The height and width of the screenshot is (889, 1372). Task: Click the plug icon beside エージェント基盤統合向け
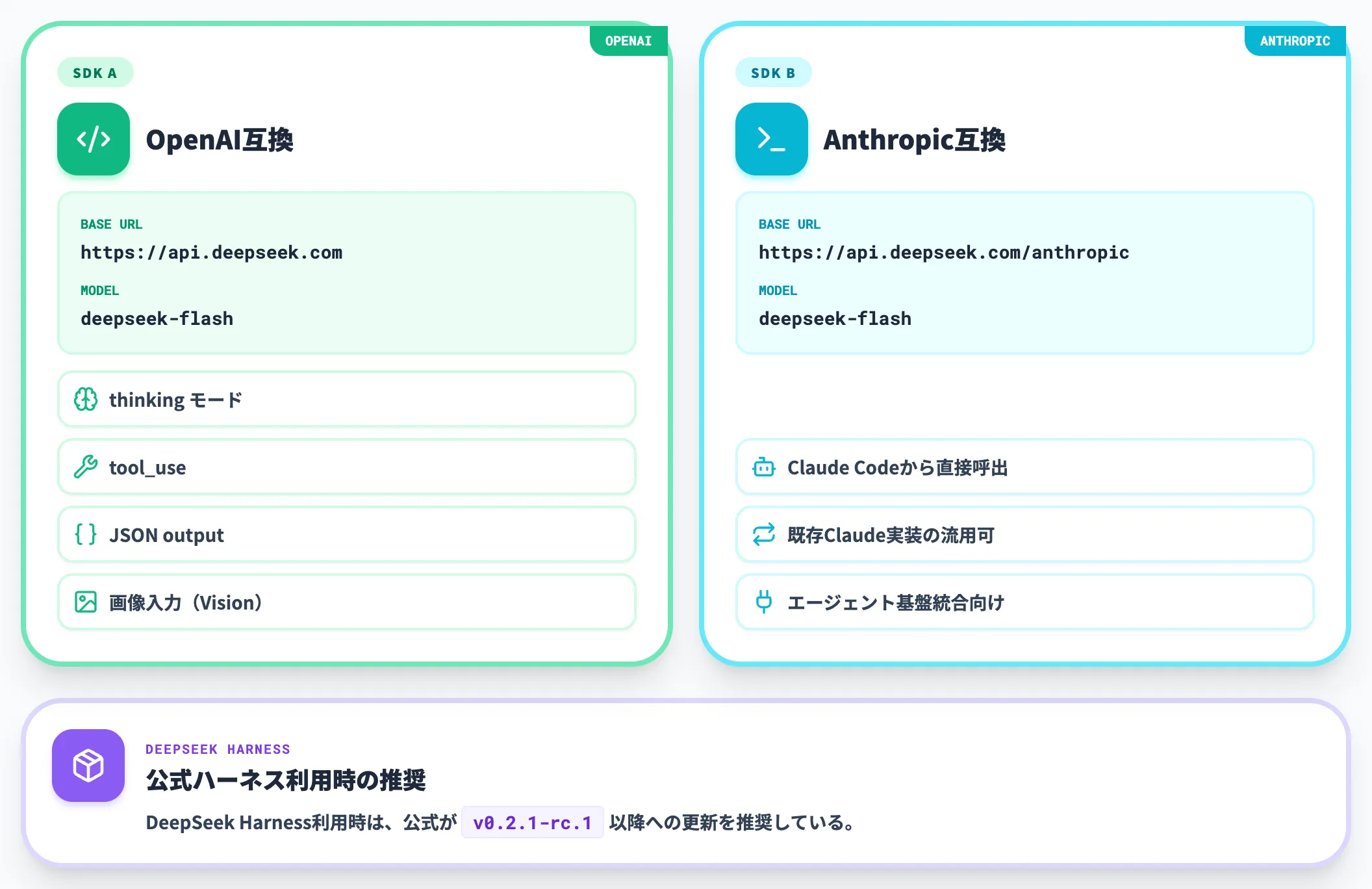[x=764, y=602]
